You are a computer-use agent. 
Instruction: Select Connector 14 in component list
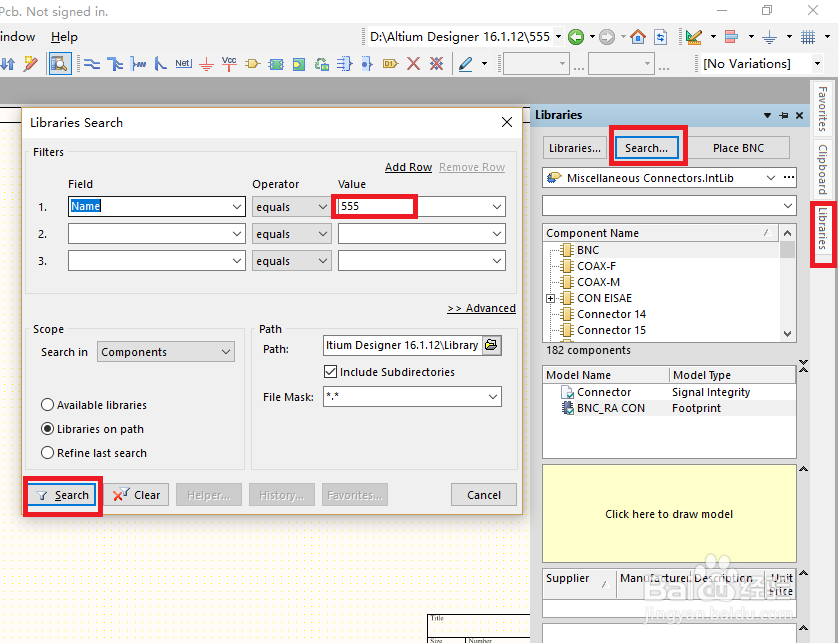click(611, 314)
